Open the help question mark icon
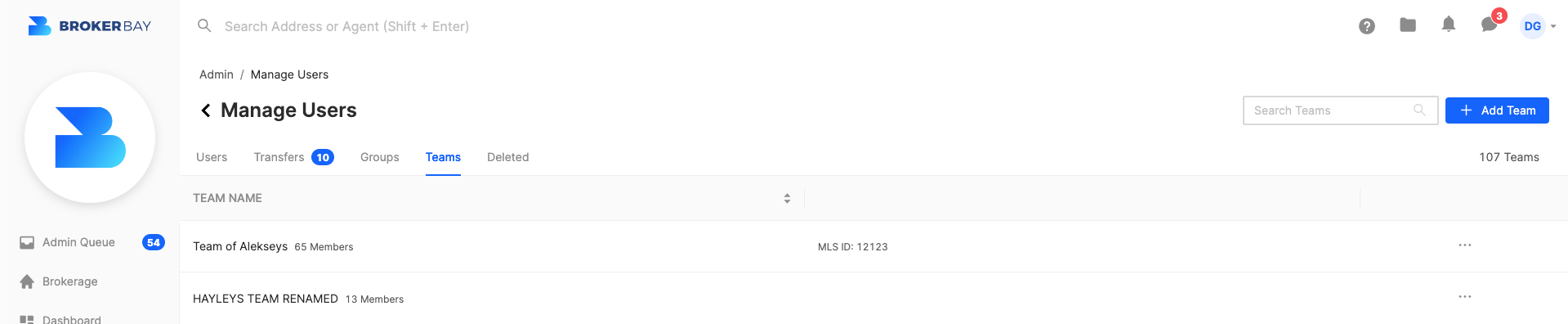 (1367, 26)
